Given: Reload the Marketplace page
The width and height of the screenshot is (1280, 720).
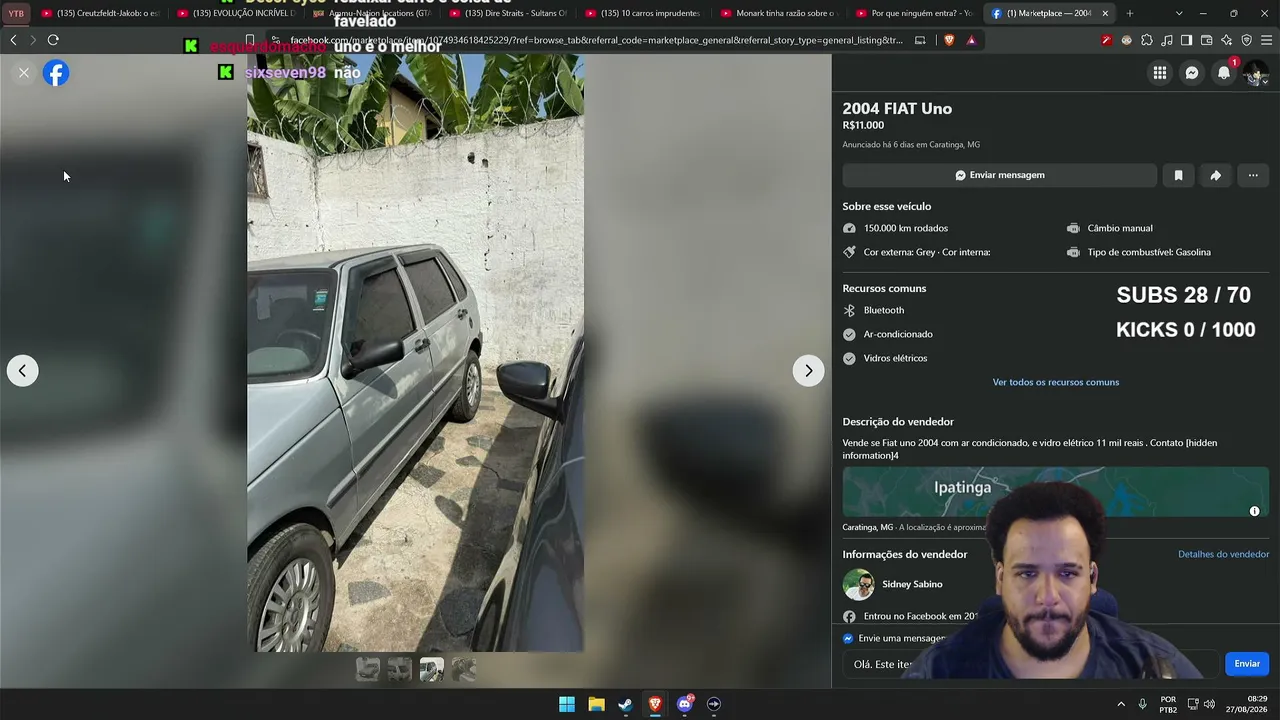Looking at the screenshot, I should pyautogui.click(x=53, y=40).
